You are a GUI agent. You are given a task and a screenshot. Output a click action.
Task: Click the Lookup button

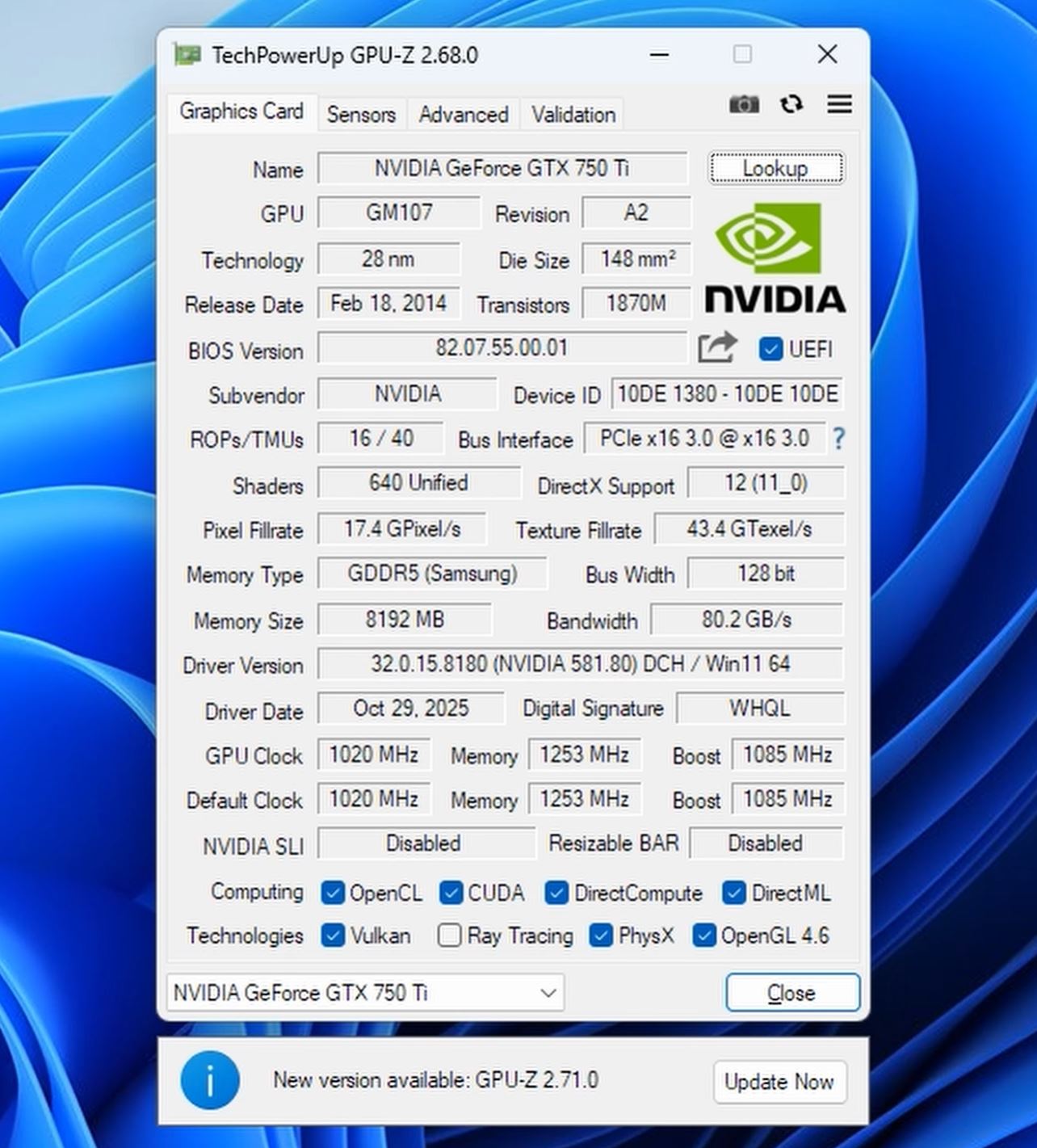coord(776,168)
